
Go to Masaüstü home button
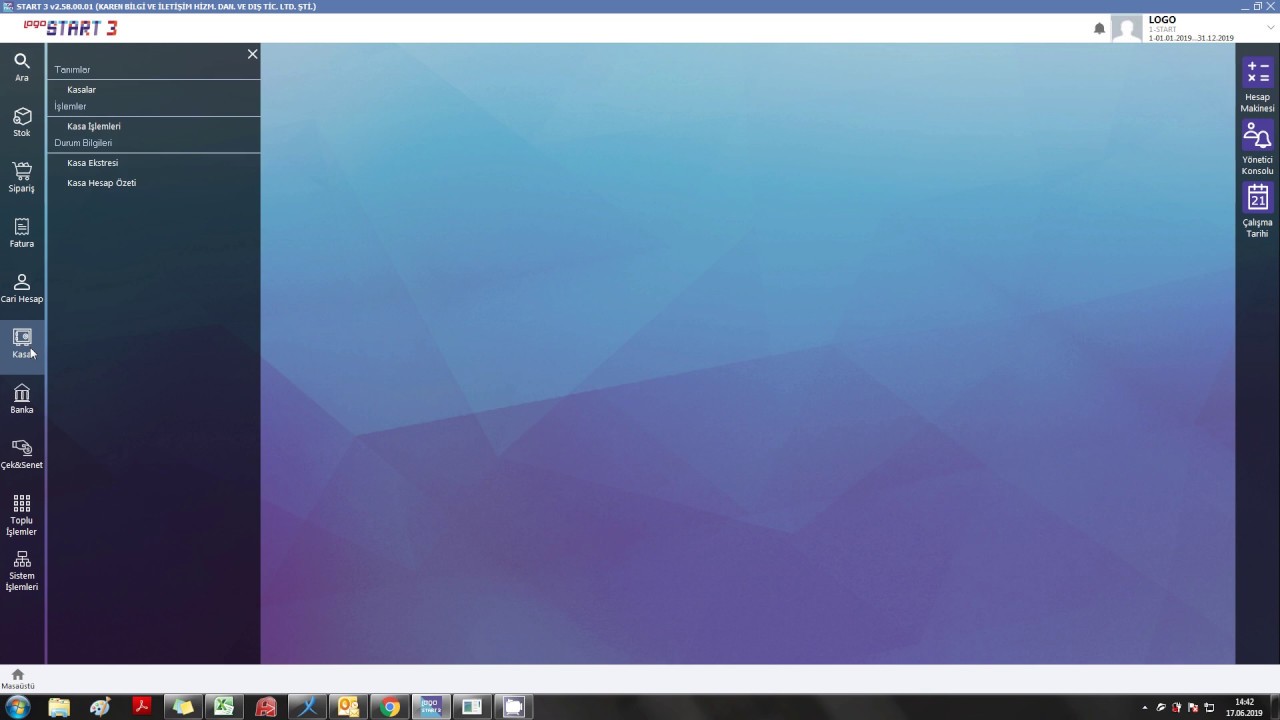pyautogui.click(x=17, y=679)
